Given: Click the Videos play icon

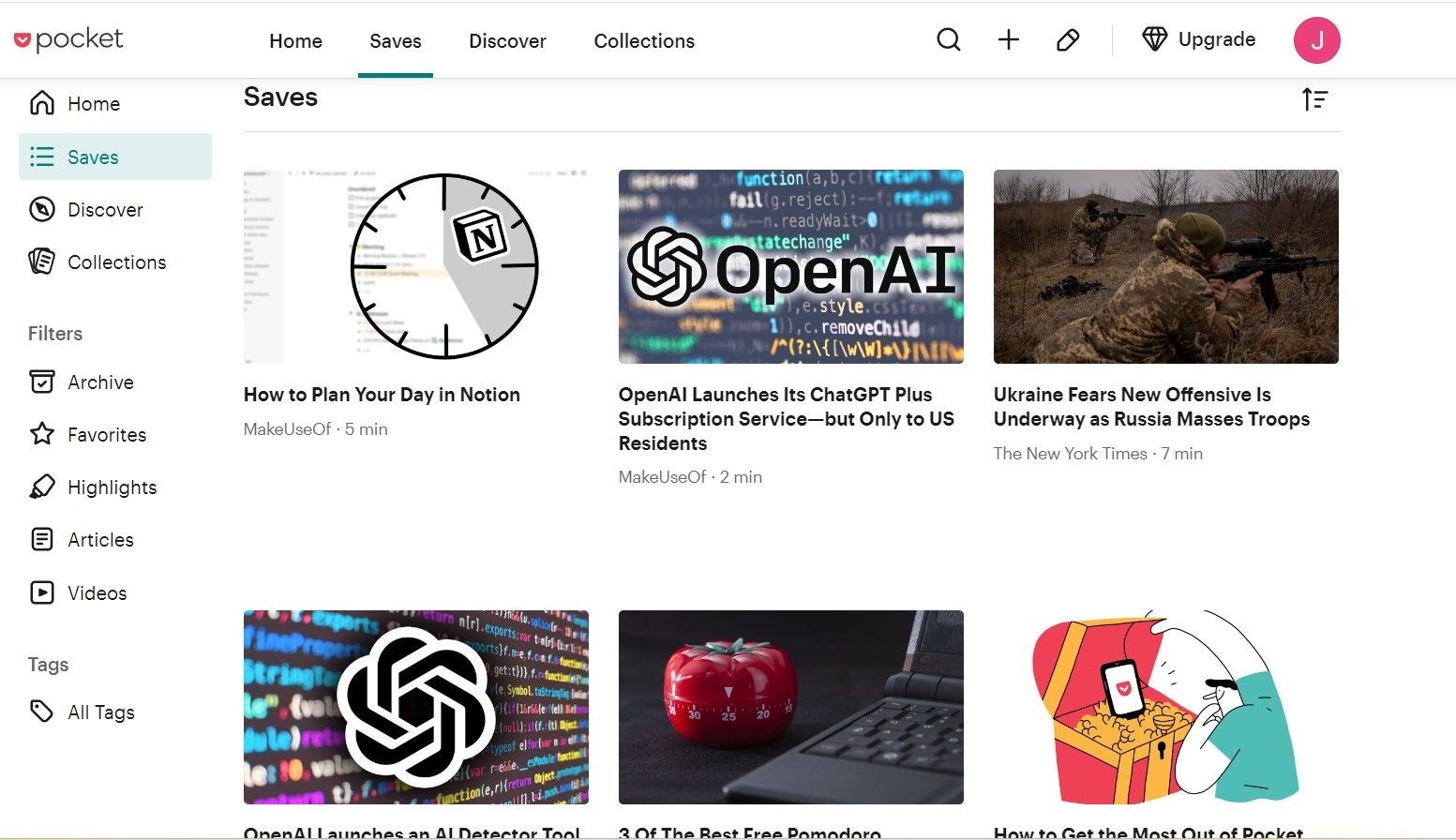Looking at the screenshot, I should pyautogui.click(x=42, y=592).
